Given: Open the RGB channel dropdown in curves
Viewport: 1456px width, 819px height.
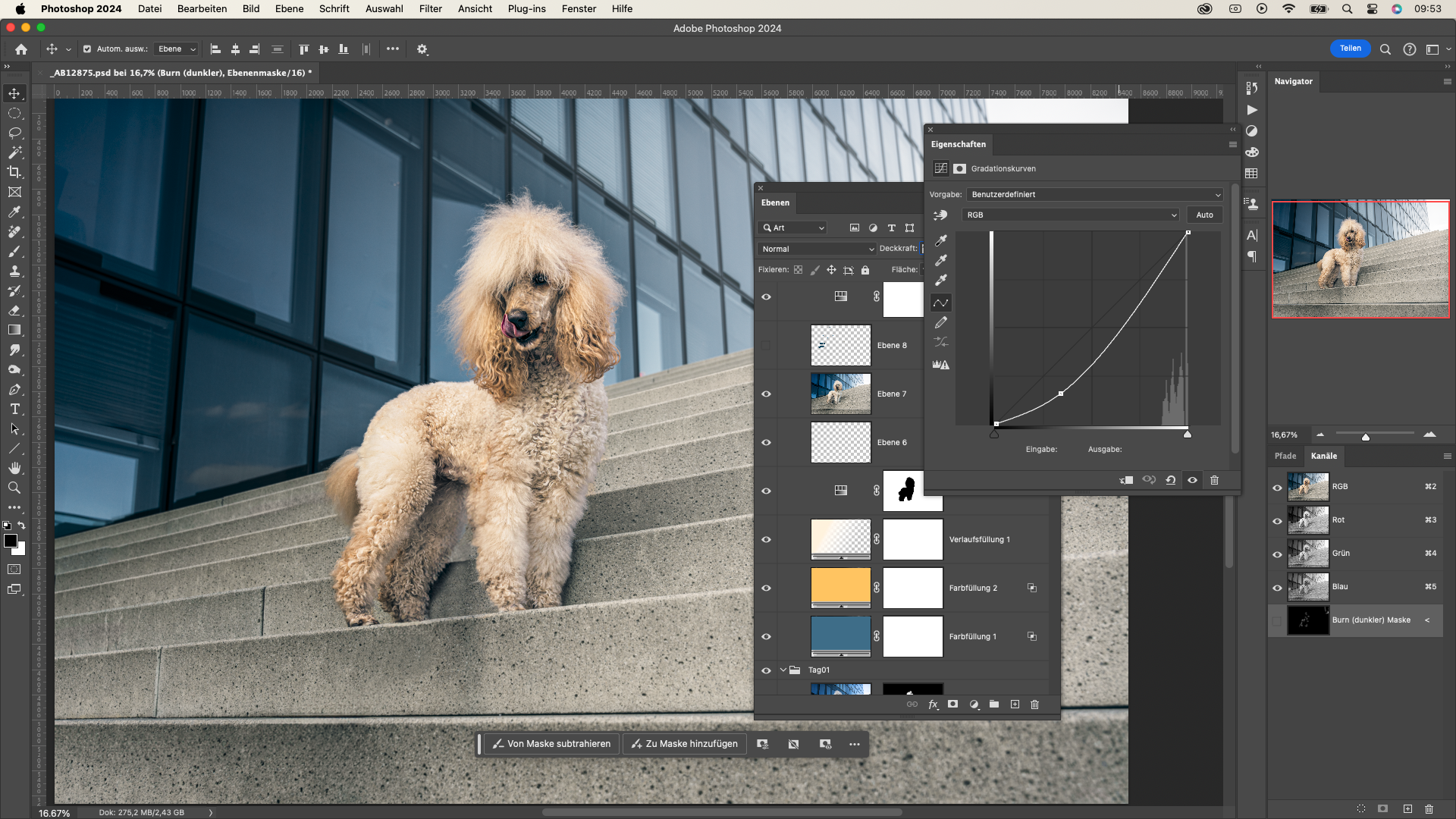Looking at the screenshot, I should [x=1071, y=215].
